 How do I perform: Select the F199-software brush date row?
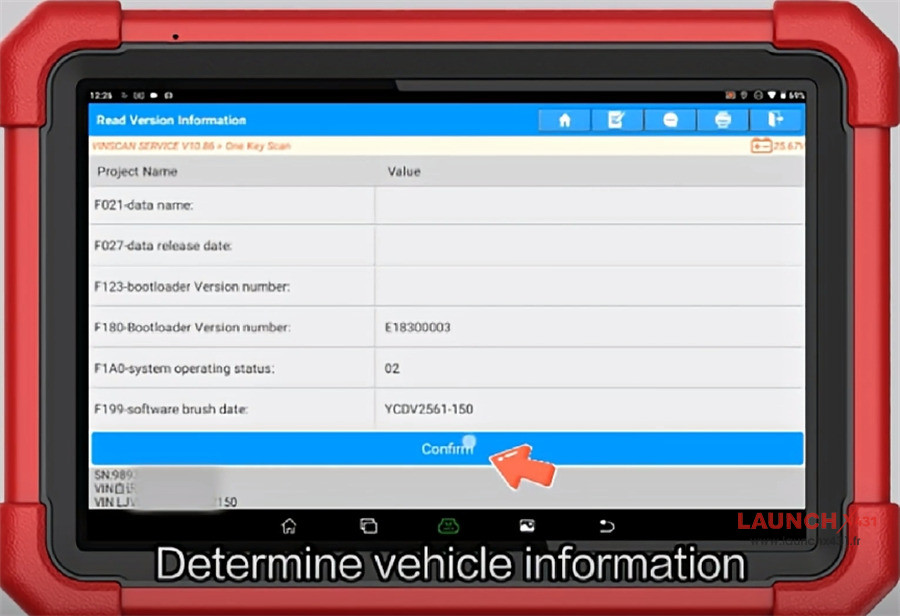[446, 409]
